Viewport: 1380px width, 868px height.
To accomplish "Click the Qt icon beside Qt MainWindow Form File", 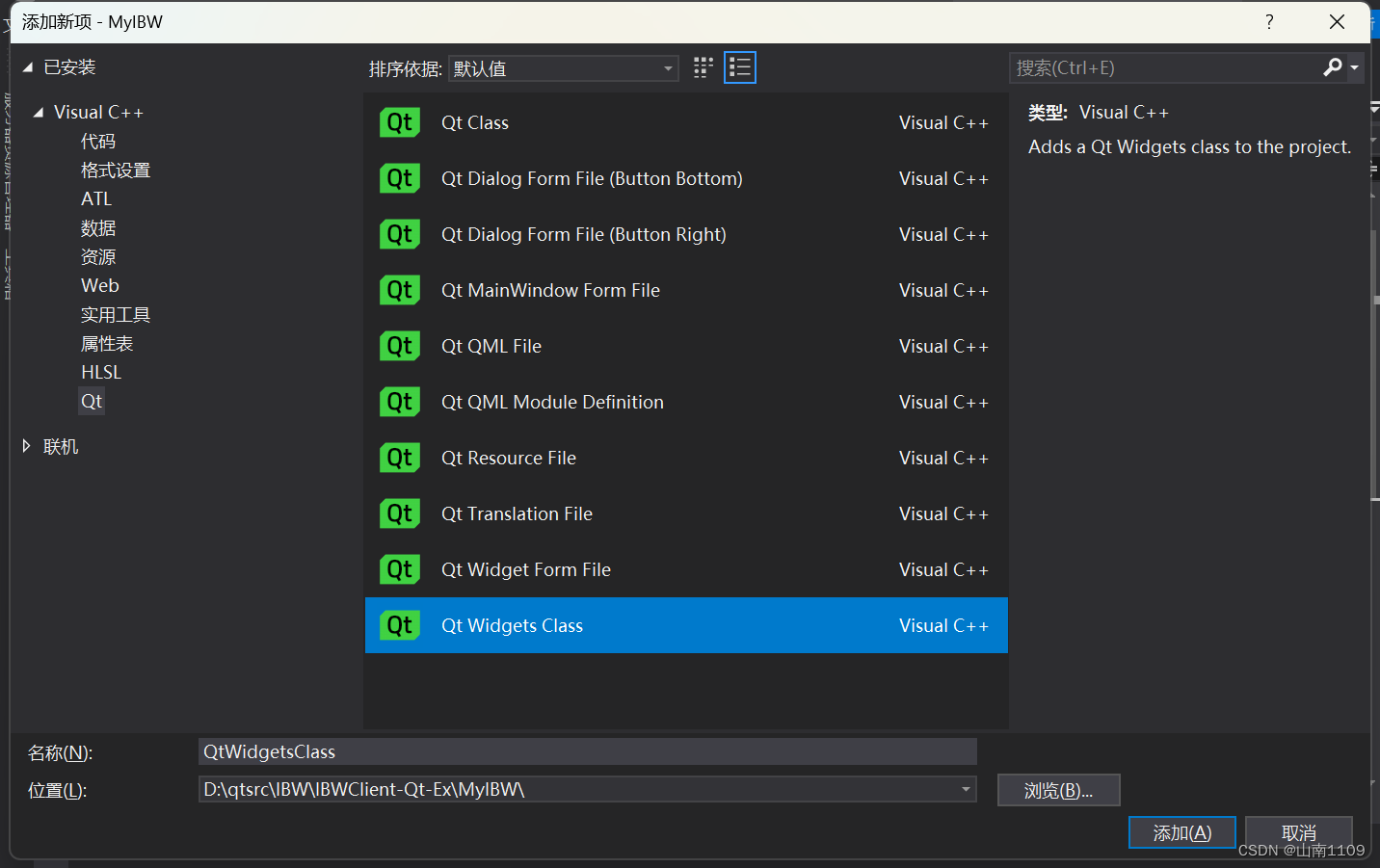I will point(400,290).
